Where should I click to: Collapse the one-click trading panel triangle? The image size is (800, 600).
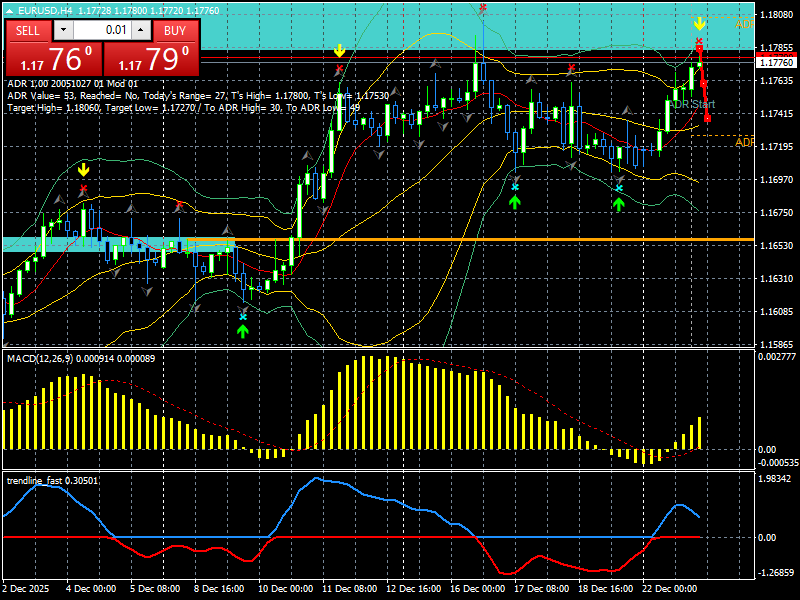coord(9,10)
